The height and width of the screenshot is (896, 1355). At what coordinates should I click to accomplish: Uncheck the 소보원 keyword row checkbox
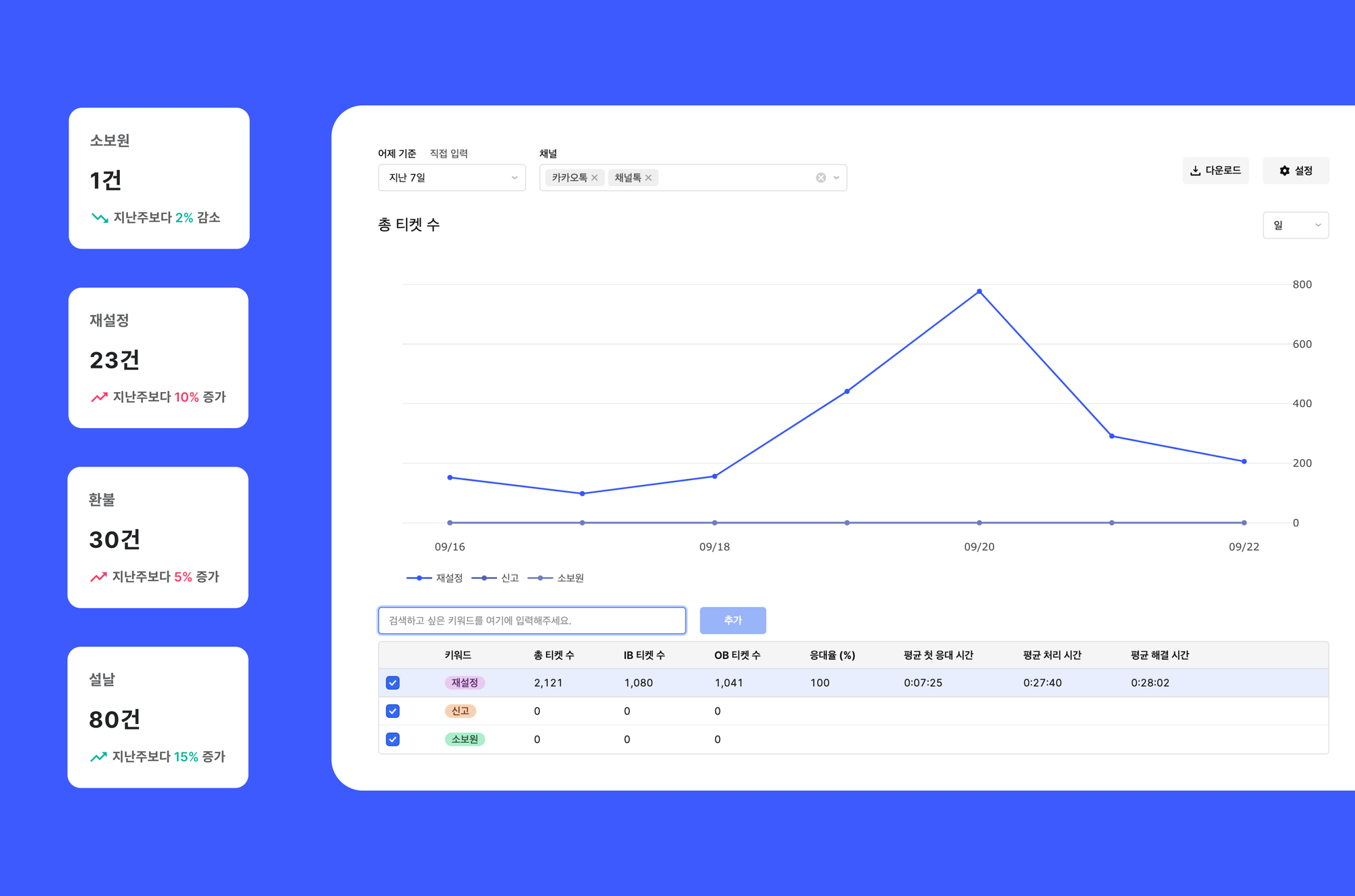(x=393, y=740)
